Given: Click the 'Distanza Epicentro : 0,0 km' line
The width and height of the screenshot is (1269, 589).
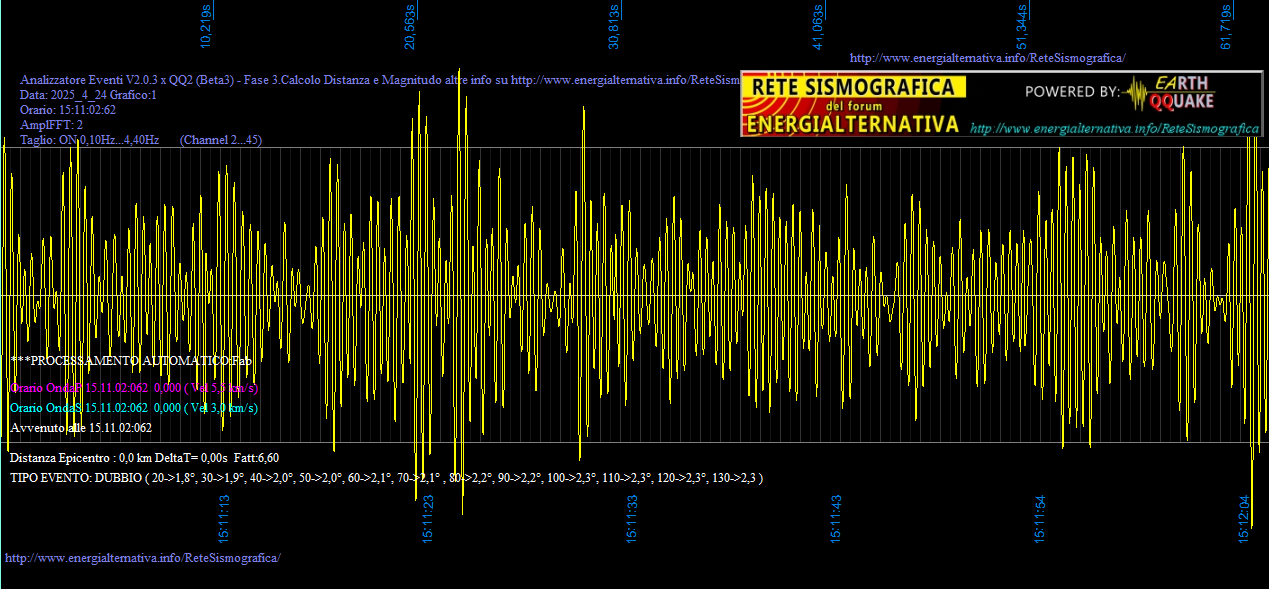Looking at the screenshot, I should (x=145, y=457).
